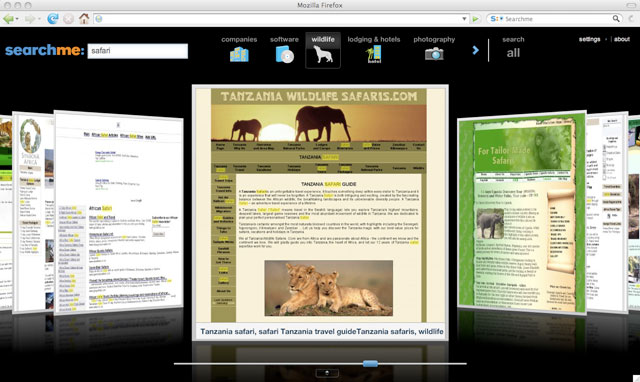Open the African Safari results page thumbnail
Screen dimensions: 640x382
pos(119,212)
